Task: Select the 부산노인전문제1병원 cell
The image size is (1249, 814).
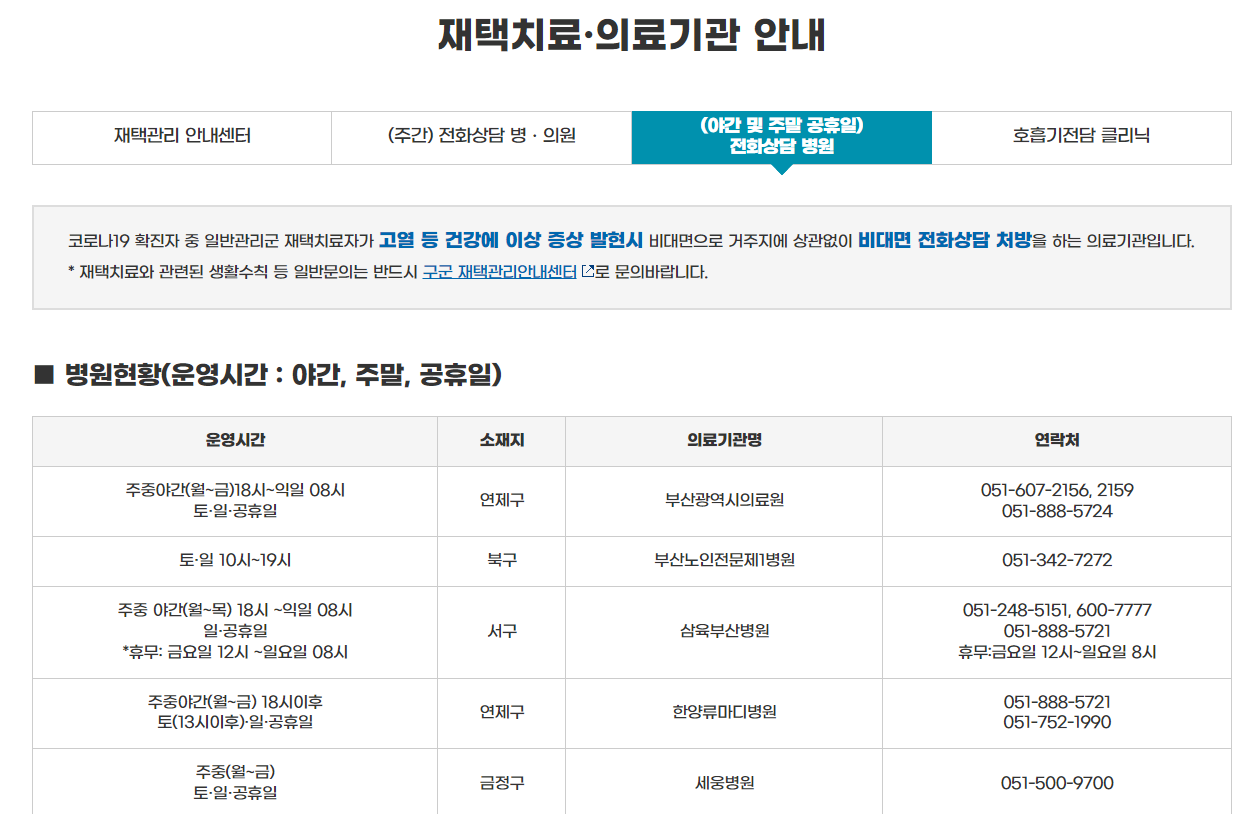Action: point(724,561)
